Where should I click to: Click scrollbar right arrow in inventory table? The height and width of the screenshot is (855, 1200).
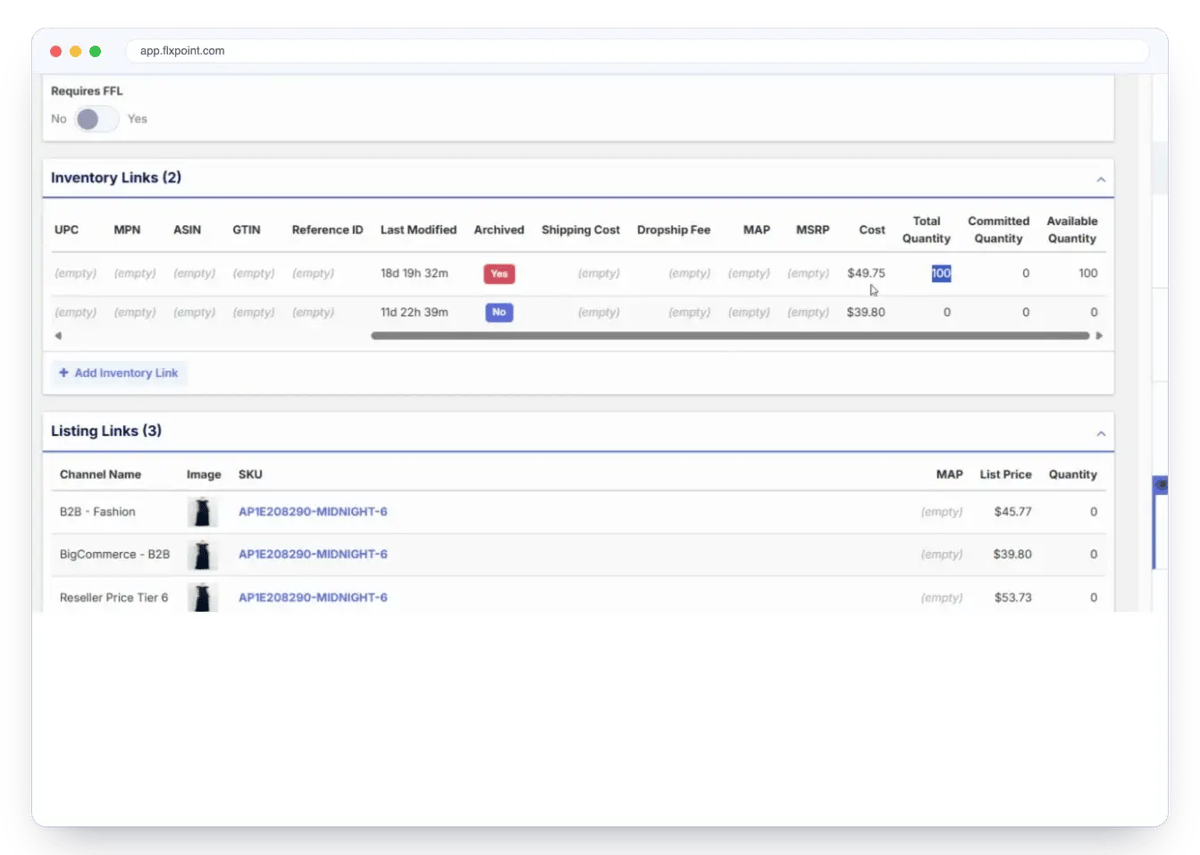(1099, 336)
